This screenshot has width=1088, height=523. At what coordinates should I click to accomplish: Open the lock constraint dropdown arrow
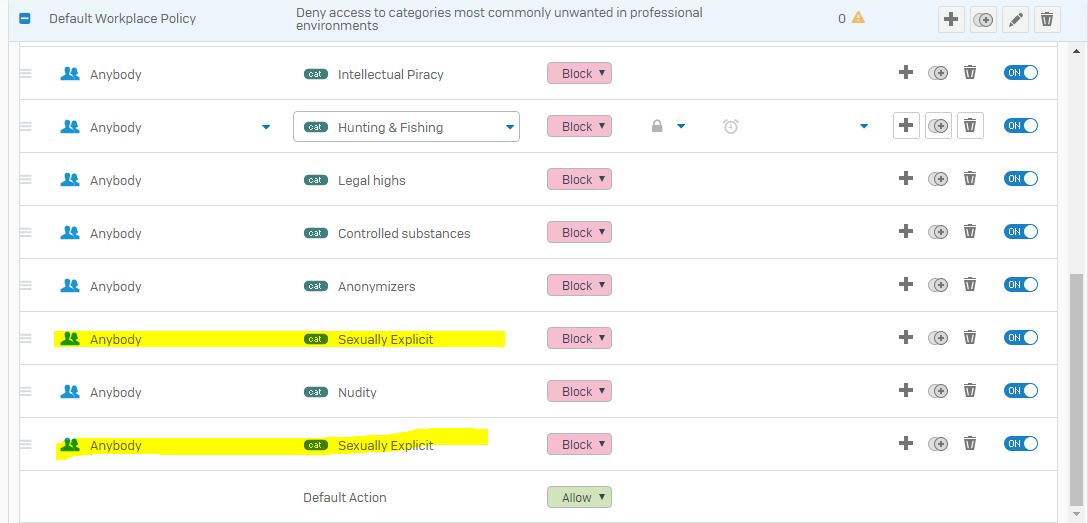coord(681,126)
